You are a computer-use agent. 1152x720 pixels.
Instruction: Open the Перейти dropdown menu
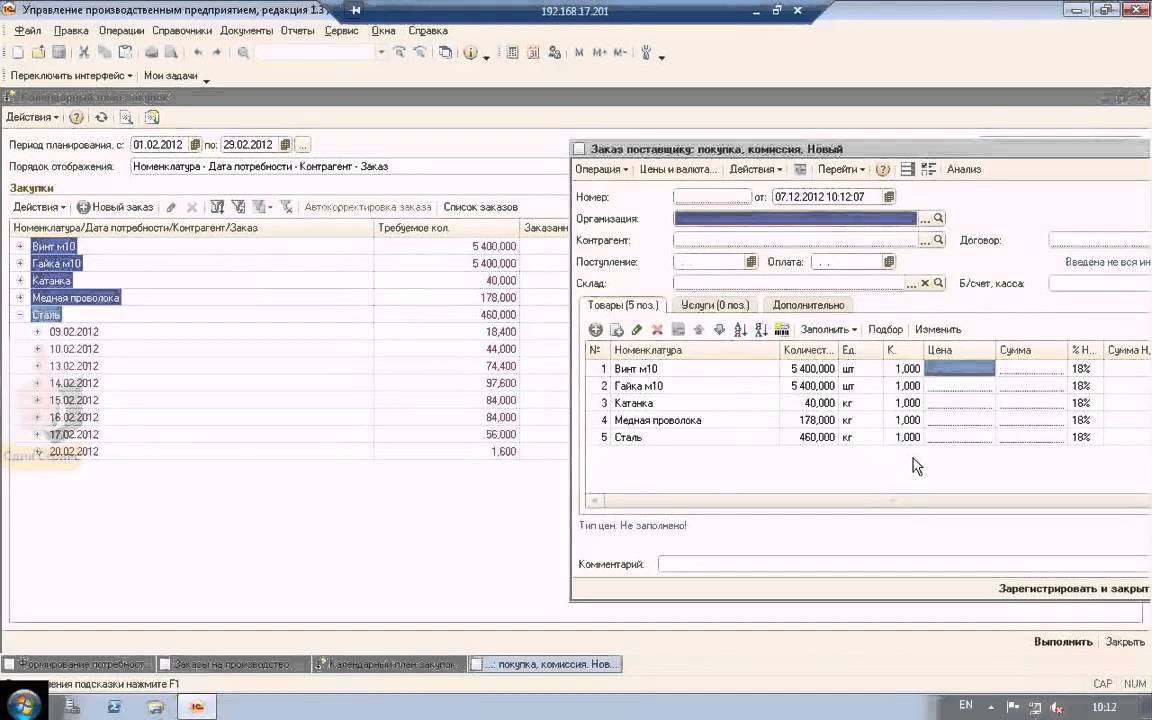coord(840,170)
